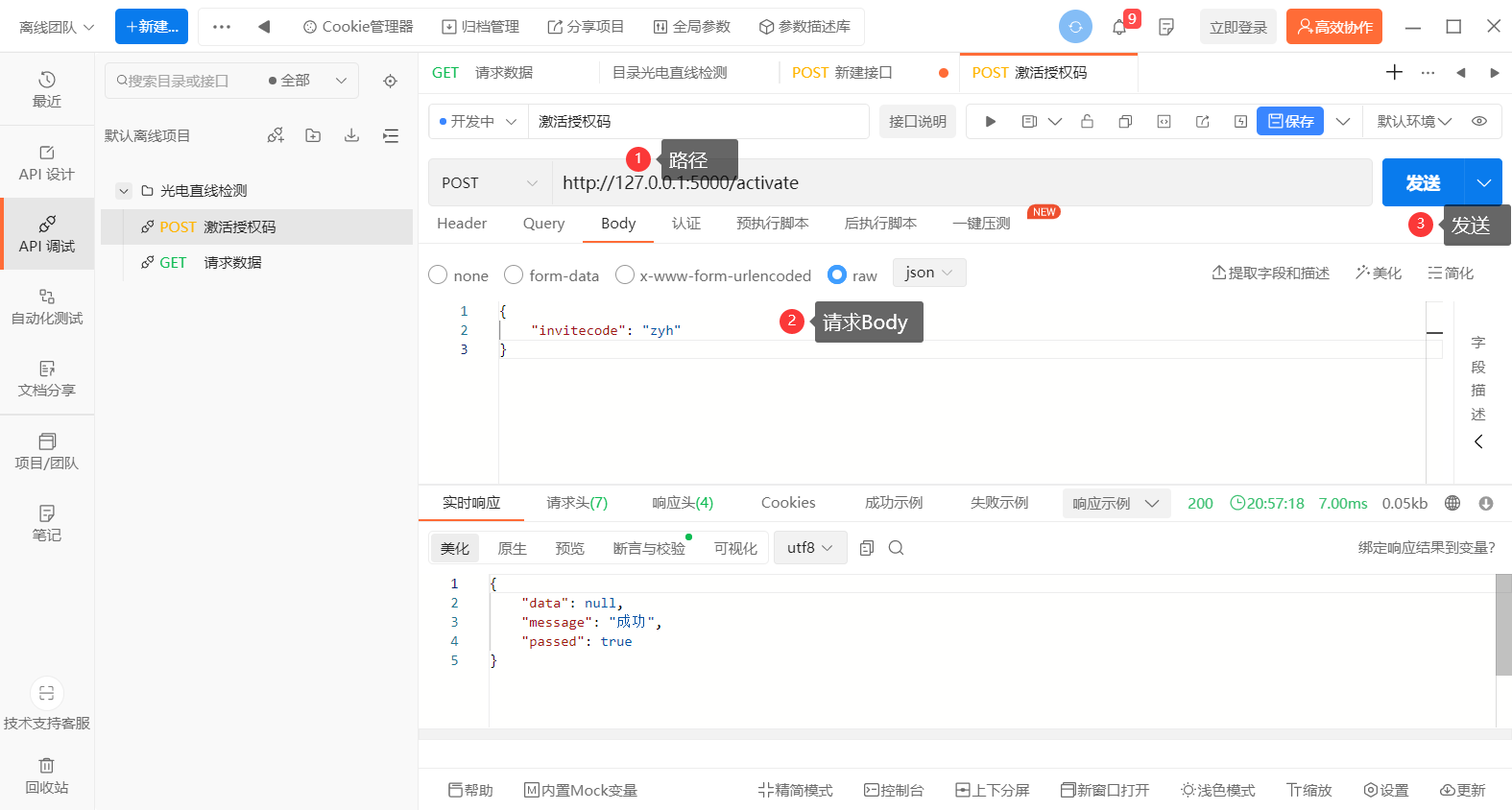This screenshot has width=1512, height=810.
Task: Open the 默认环境 environment dropdown
Action: (x=1414, y=121)
